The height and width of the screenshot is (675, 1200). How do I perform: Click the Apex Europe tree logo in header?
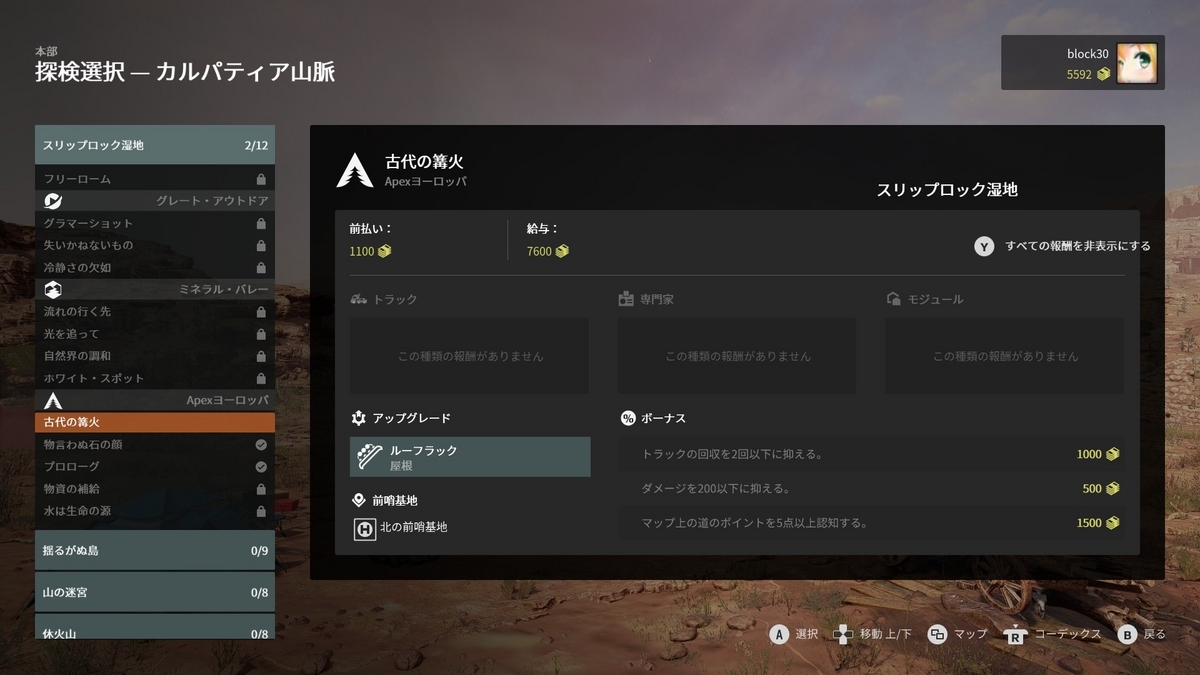coord(354,170)
